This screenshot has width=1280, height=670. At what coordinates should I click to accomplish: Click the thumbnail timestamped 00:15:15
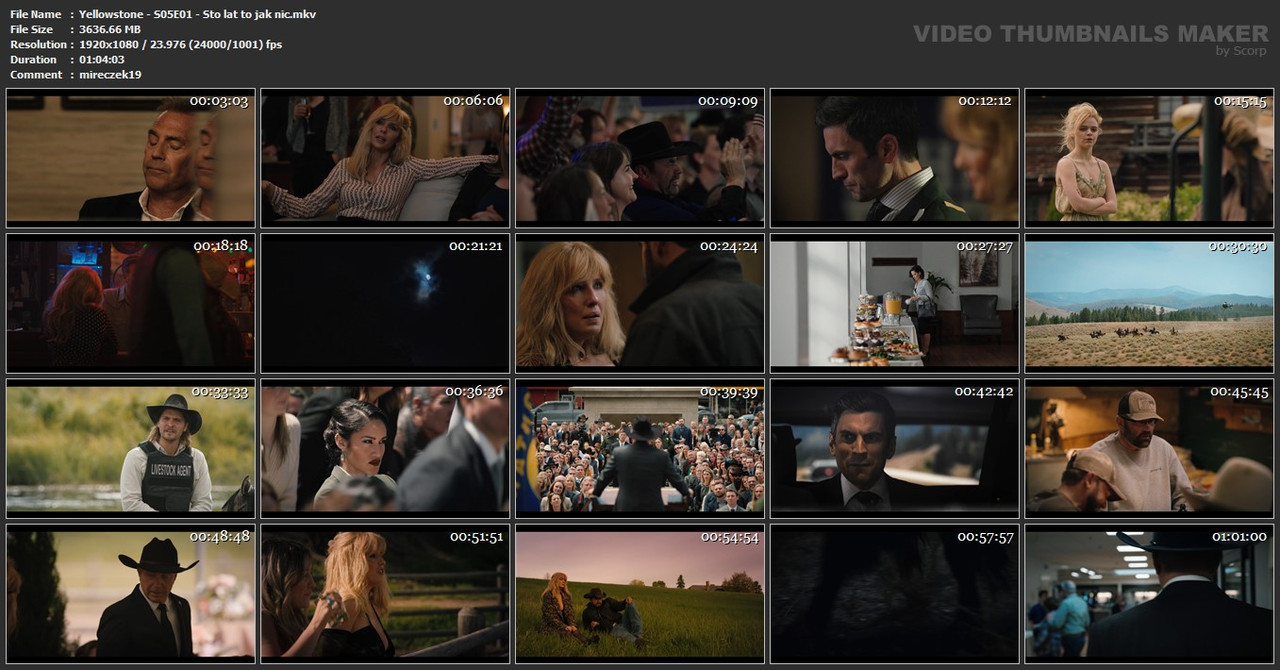point(1149,158)
